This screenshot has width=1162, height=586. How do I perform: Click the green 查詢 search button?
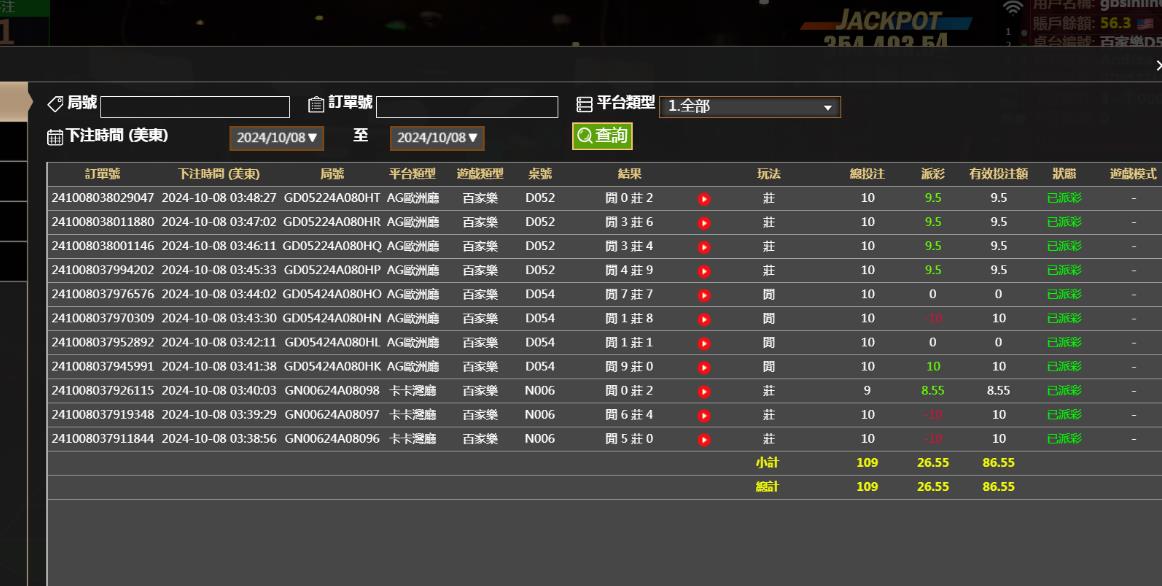(602, 136)
